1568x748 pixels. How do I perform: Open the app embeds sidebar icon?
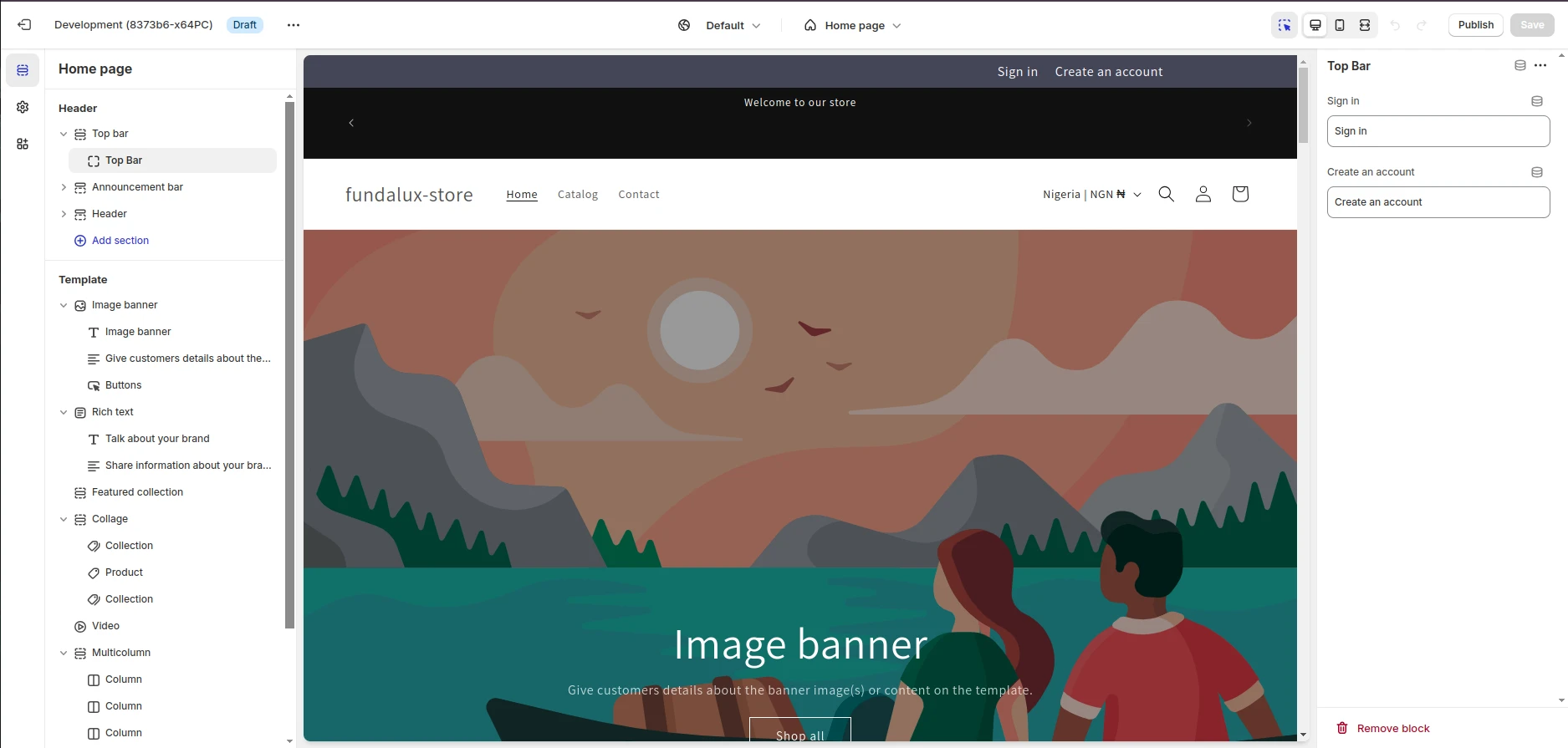click(23, 144)
